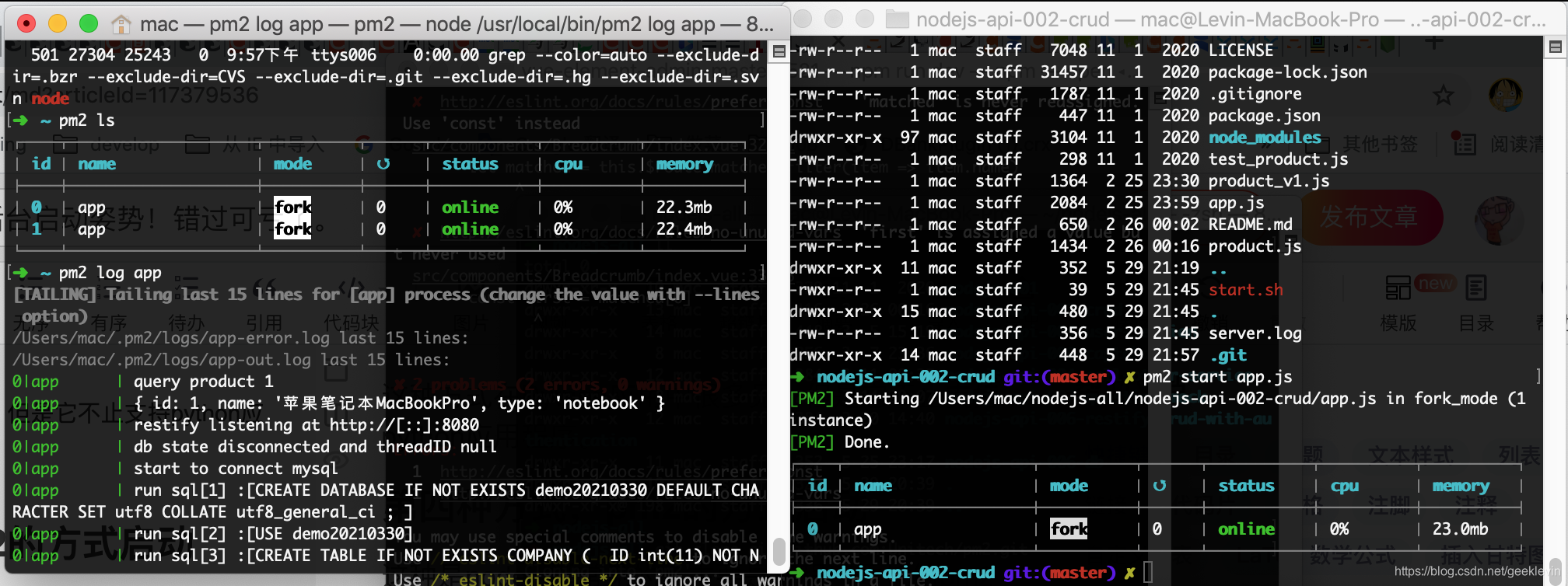Screen dimensions: 1568x586
Task: Click 'server.log' in file listing
Action: 1255,333
